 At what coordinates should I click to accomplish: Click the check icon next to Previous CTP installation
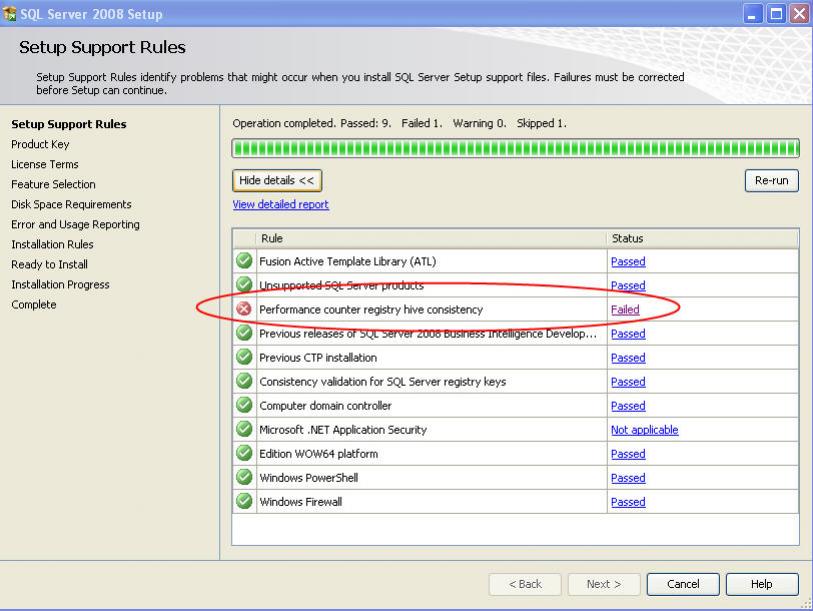click(244, 357)
